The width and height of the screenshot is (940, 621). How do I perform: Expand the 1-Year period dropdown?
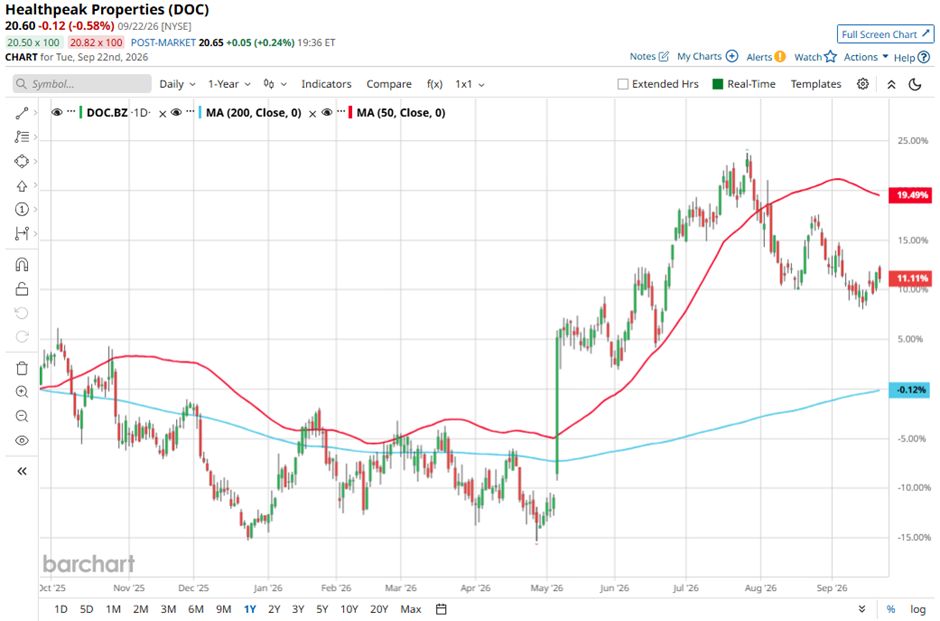coord(230,84)
